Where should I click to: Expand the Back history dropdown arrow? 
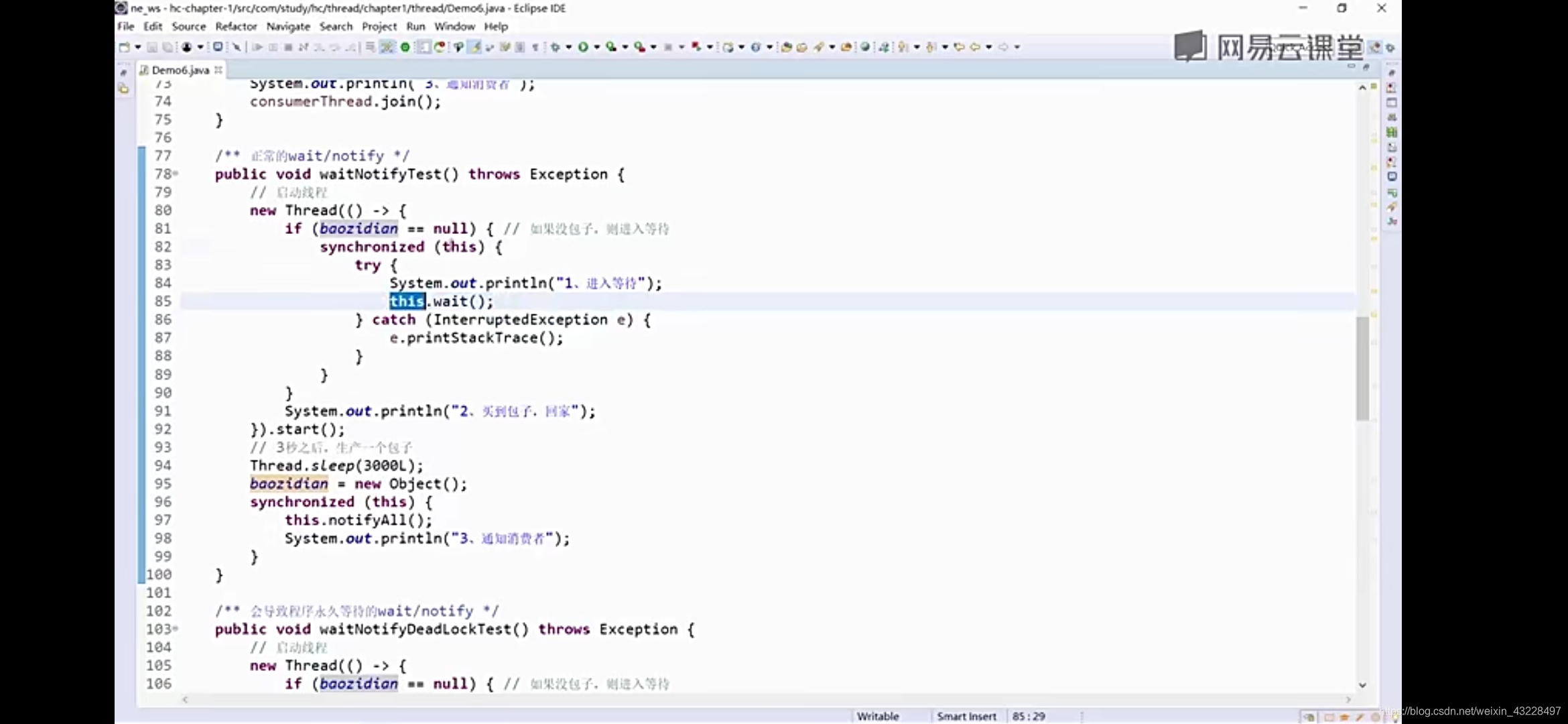989,47
